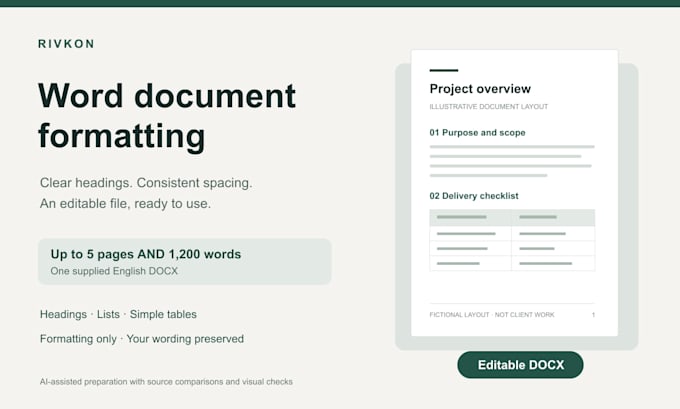
Task: Click the shaded table header row
Action: pos(512,217)
